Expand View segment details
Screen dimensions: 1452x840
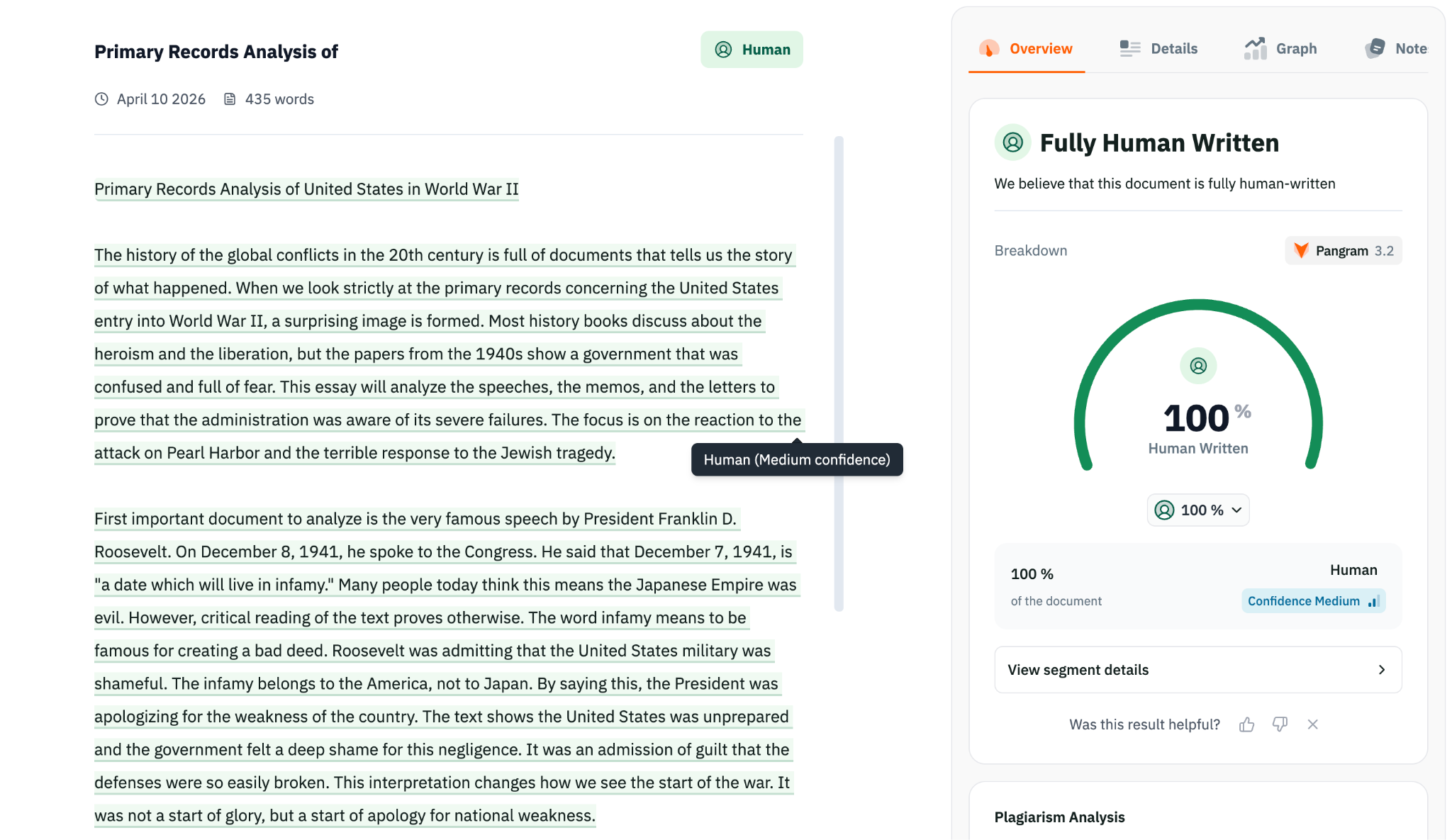point(1197,670)
